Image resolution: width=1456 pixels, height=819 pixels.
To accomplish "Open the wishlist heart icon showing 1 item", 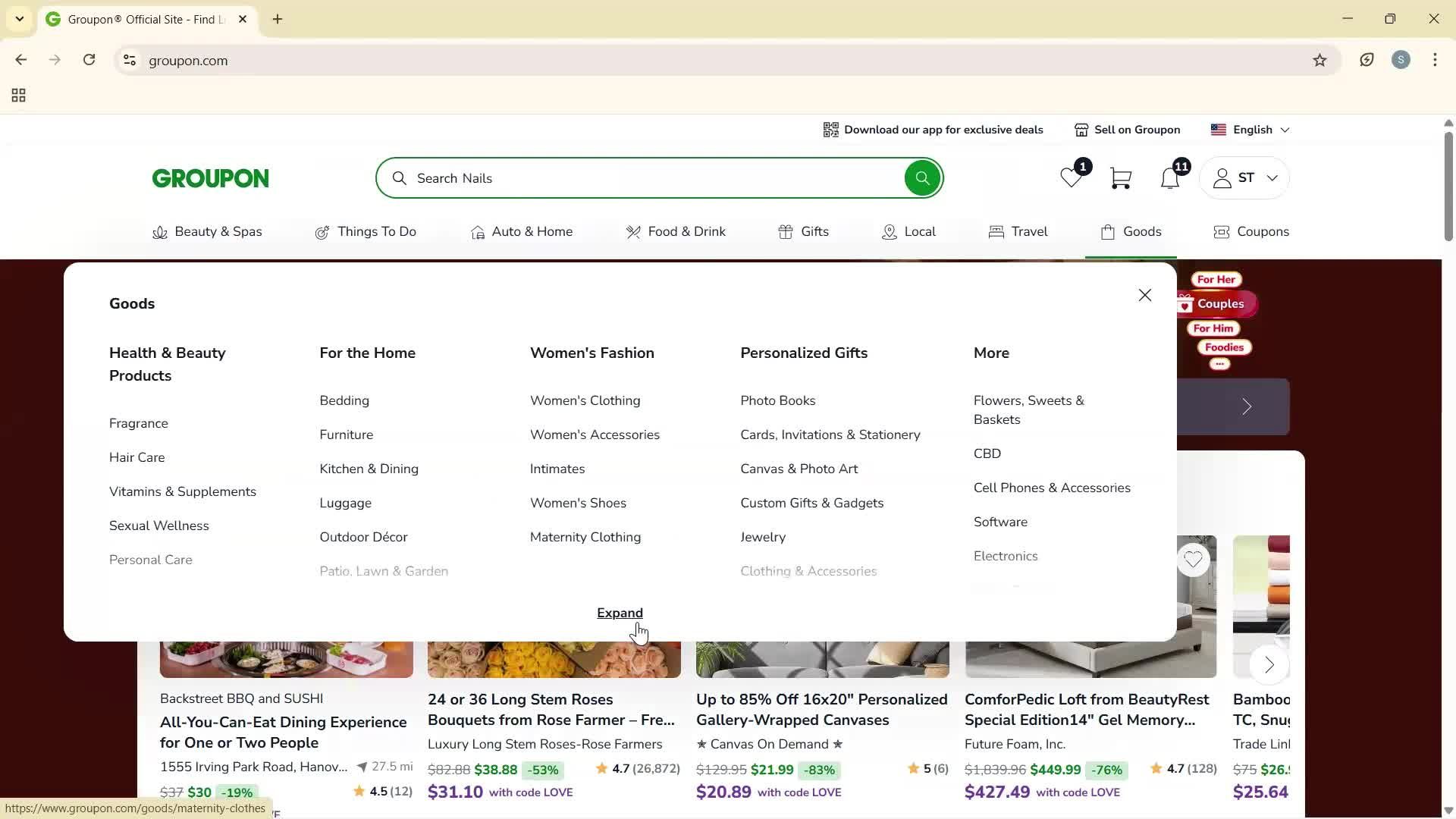I will [x=1072, y=179].
